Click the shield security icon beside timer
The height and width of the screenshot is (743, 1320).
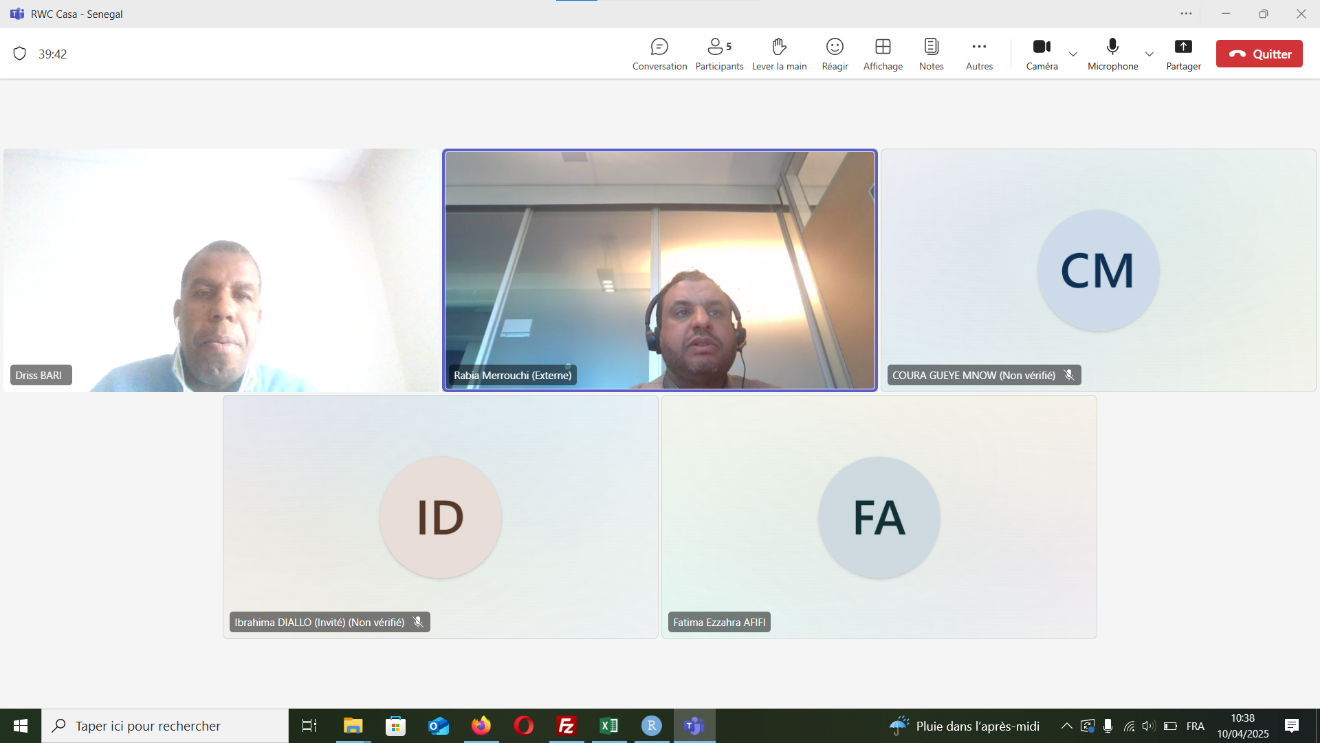(x=20, y=54)
